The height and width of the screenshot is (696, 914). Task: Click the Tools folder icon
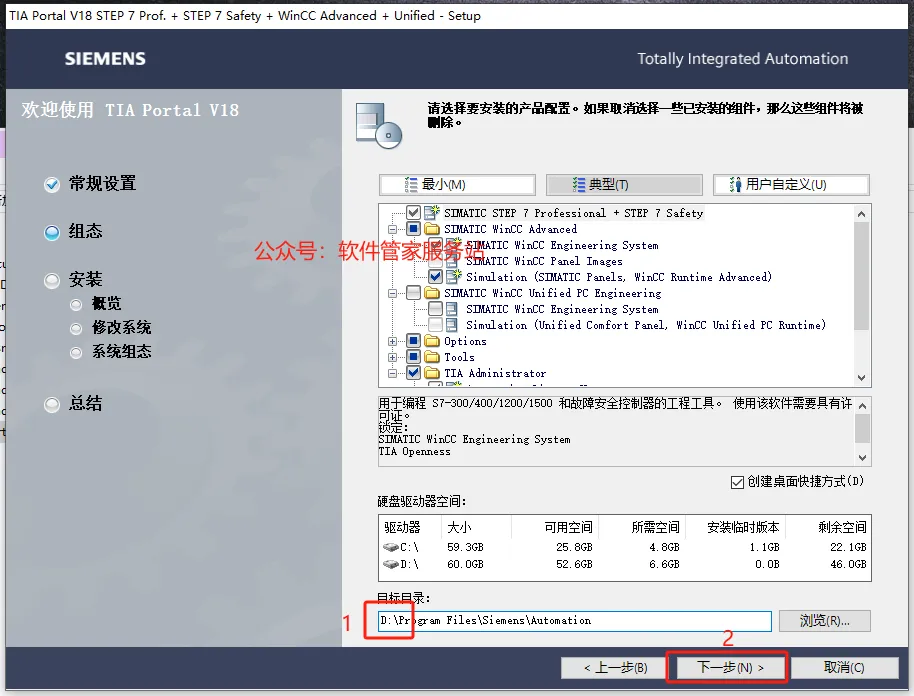pyautogui.click(x=432, y=356)
